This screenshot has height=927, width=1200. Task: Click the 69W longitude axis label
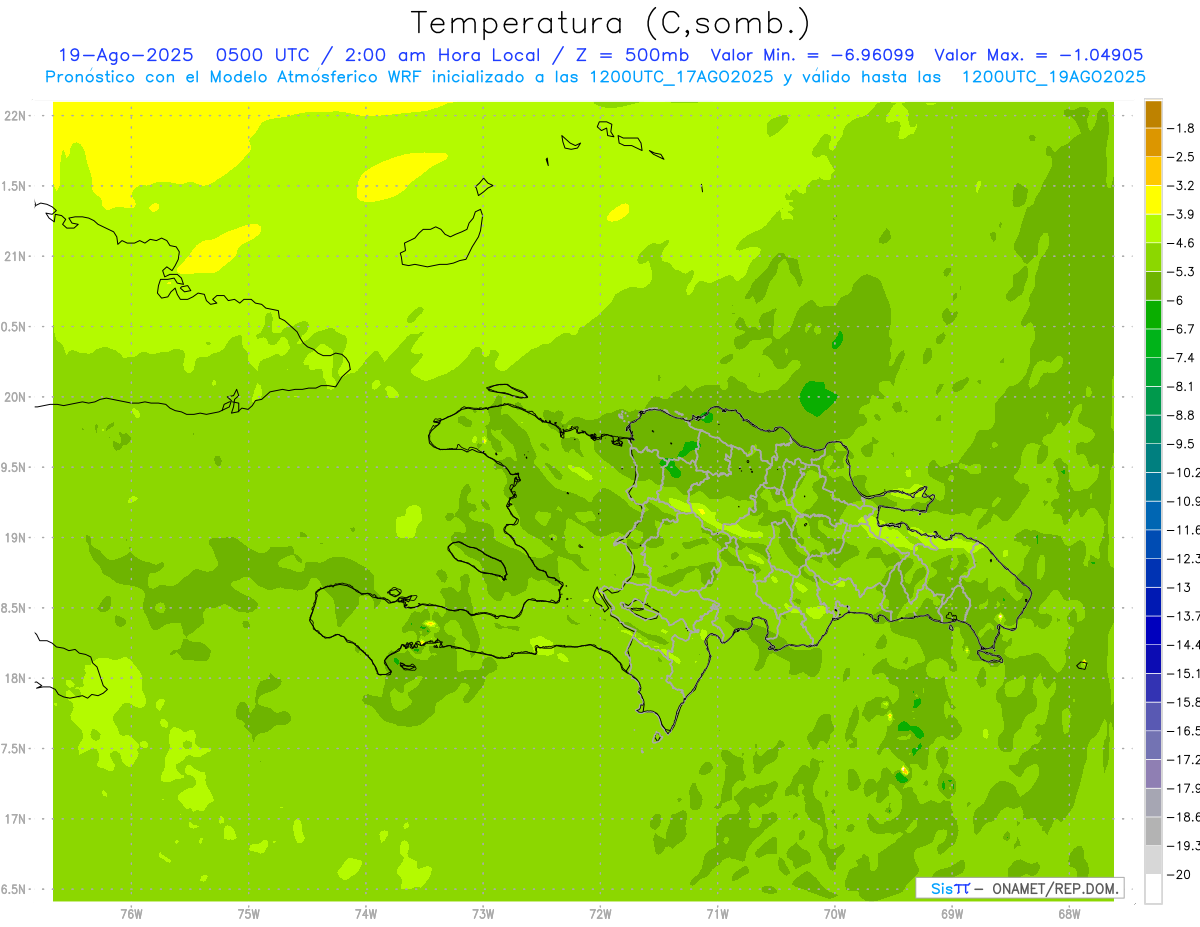[x=952, y=914]
